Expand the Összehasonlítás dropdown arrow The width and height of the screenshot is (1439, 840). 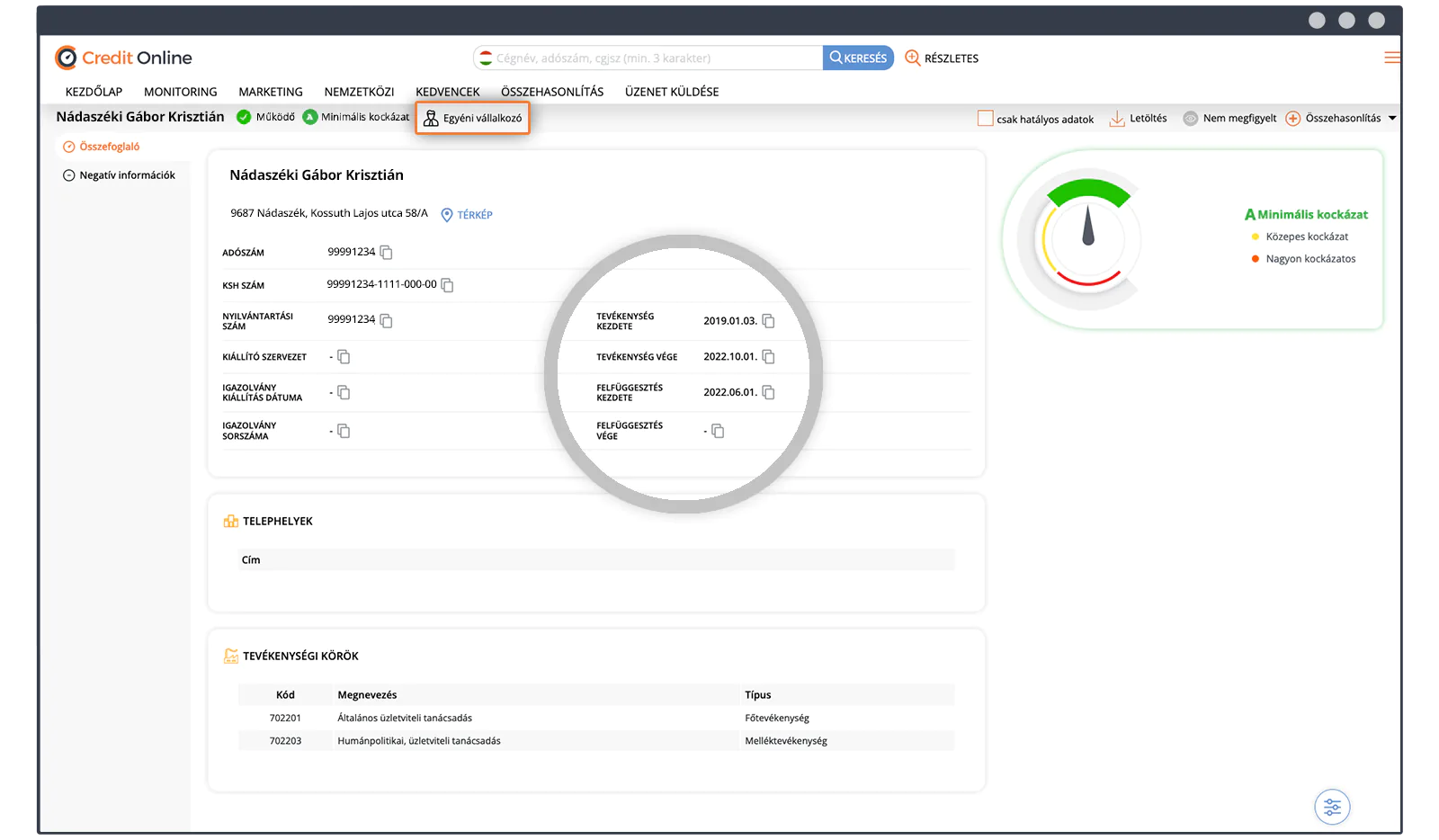click(x=1392, y=119)
